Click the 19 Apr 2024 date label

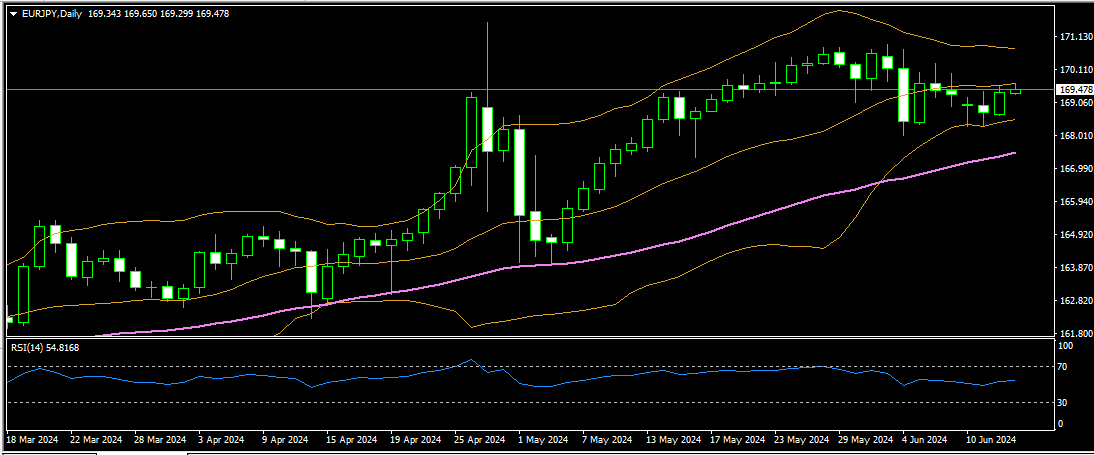(x=415, y=440)
